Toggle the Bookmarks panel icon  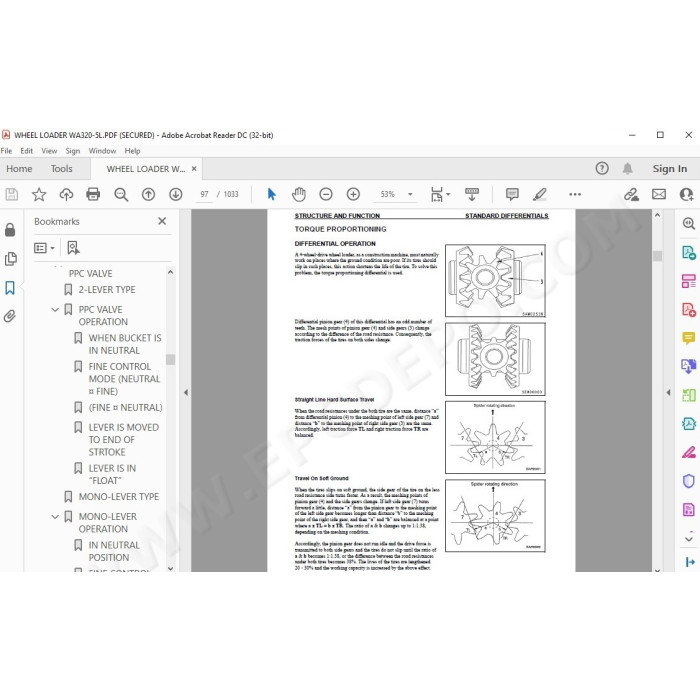(x=10, y=288)
